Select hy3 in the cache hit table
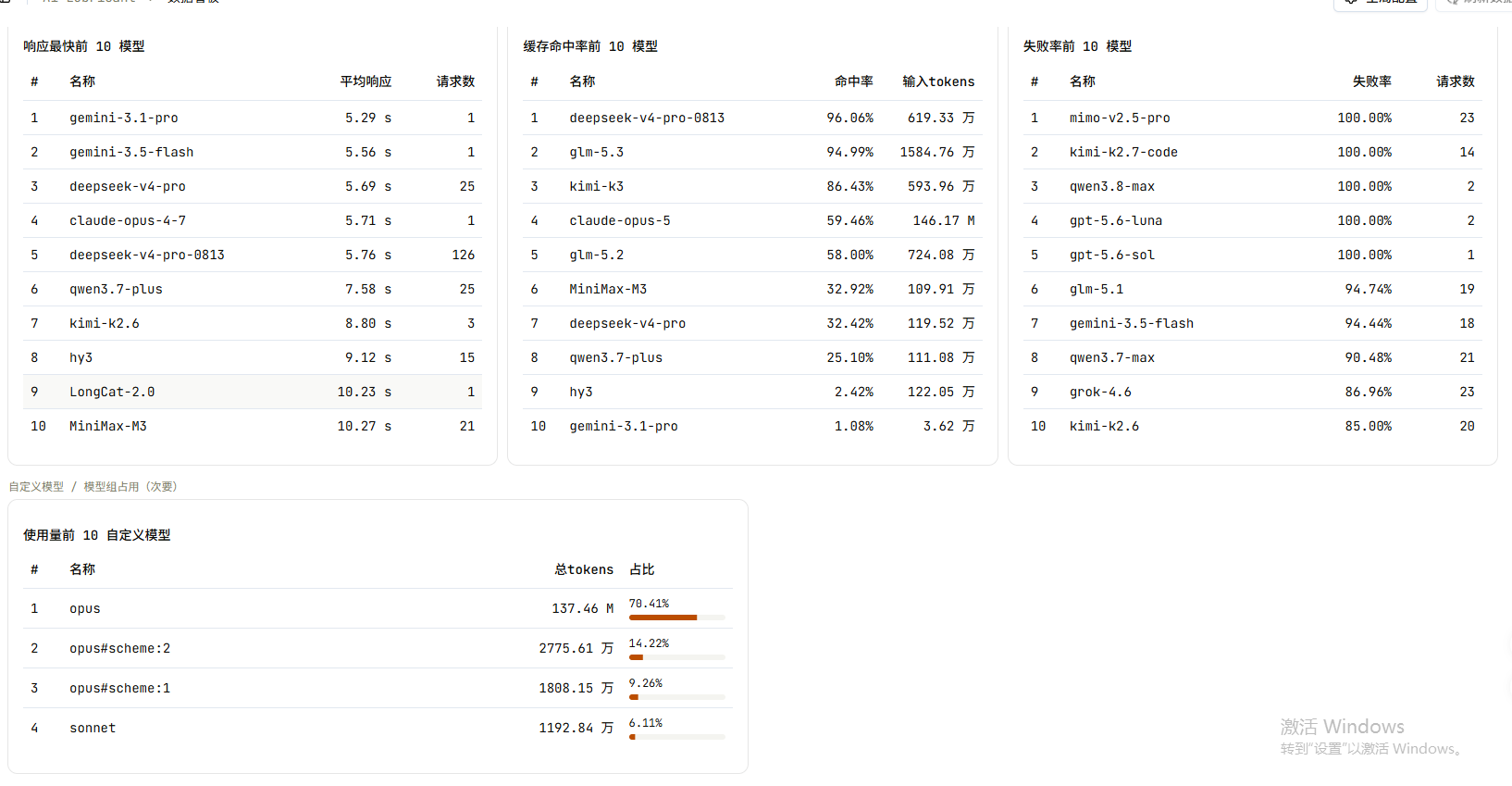This screenshot has height=786, width=1512. [752, 392]
